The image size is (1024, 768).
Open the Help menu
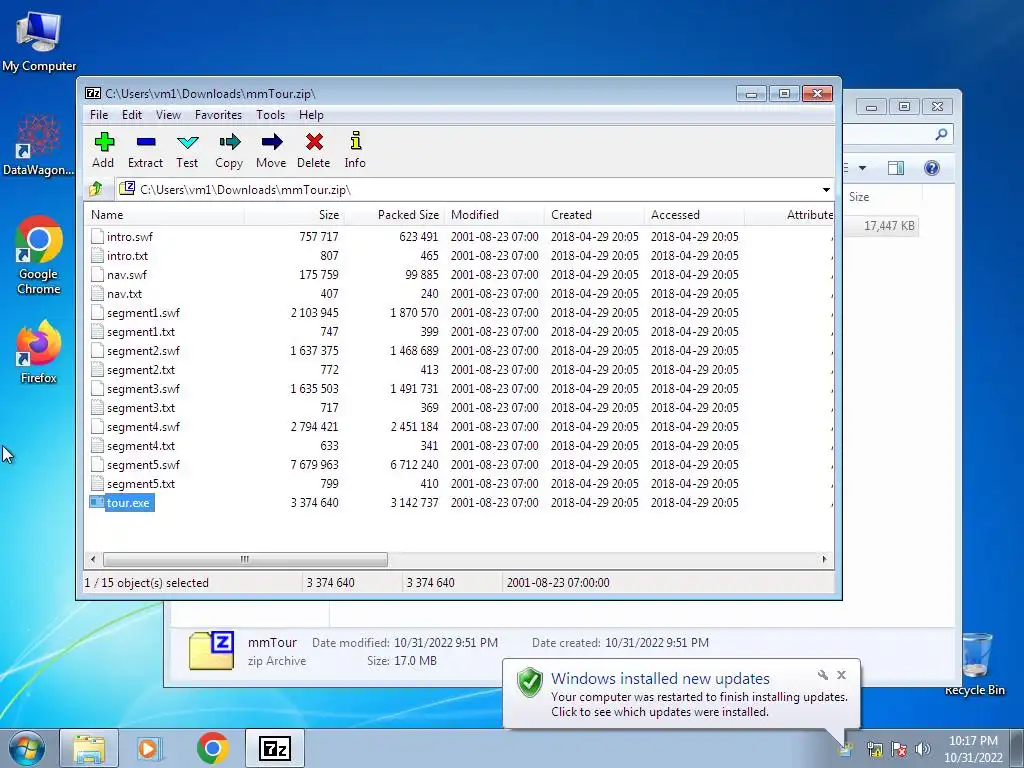click(x=312, y=114)
